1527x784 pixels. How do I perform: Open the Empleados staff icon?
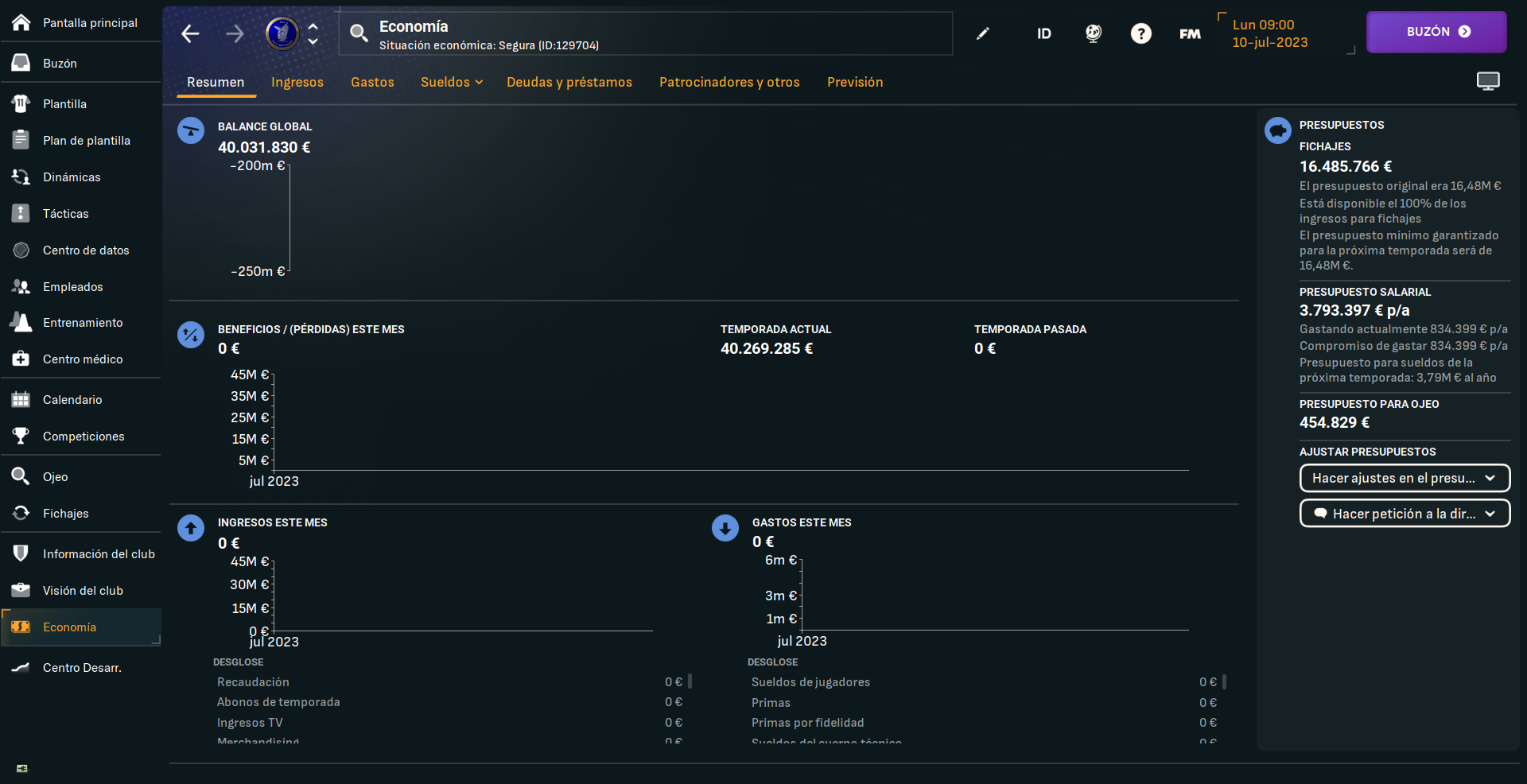[21, 286]
